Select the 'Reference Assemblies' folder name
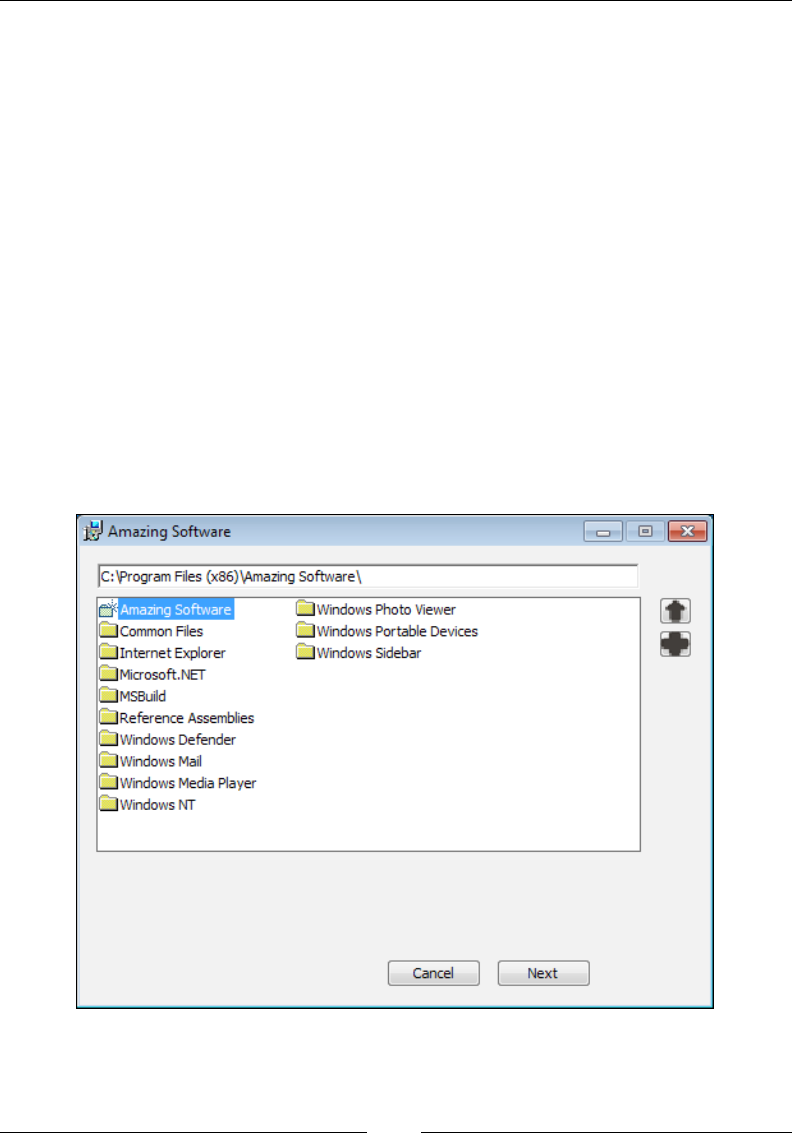 (x=187, y=718)
